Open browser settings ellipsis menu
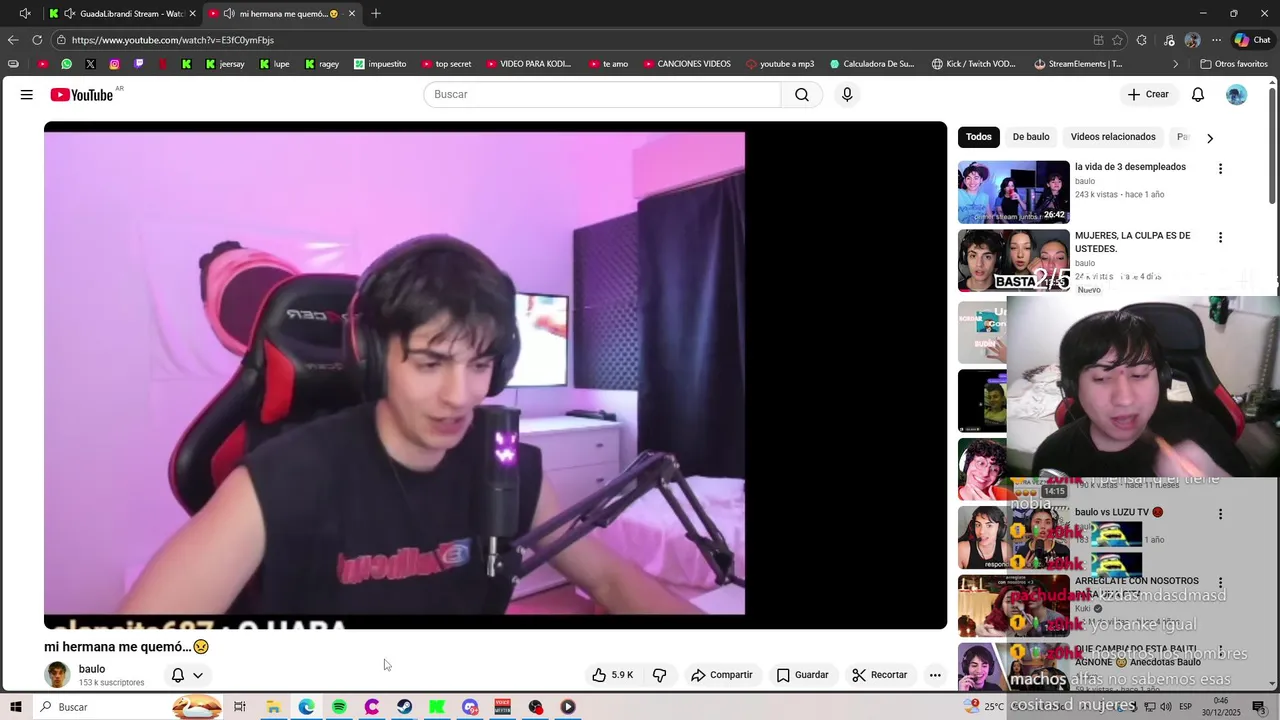The height and width of the screenshot is (720, 1280). (1216, 40)
